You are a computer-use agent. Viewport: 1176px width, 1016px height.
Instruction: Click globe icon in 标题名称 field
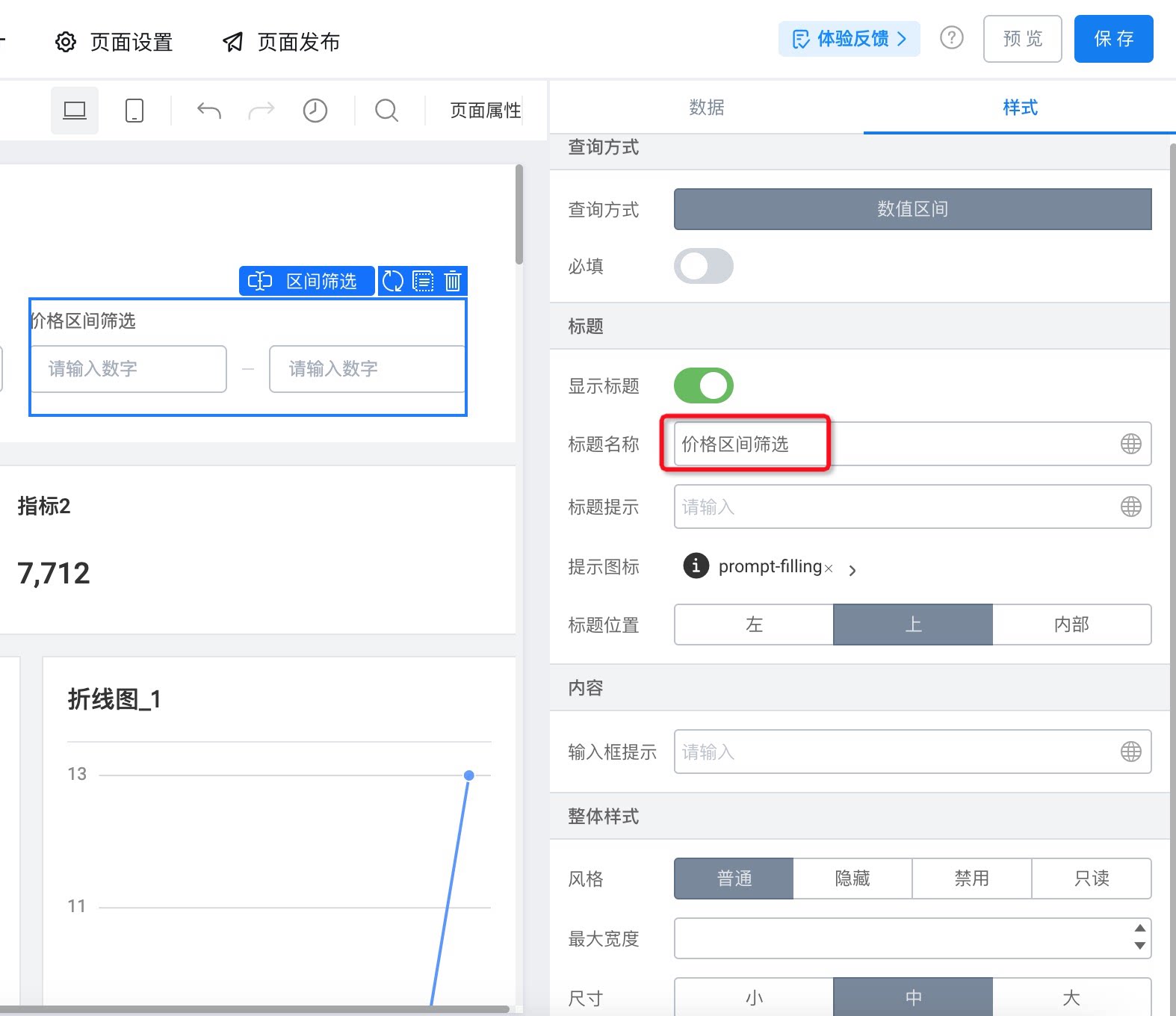[1131, 444]
